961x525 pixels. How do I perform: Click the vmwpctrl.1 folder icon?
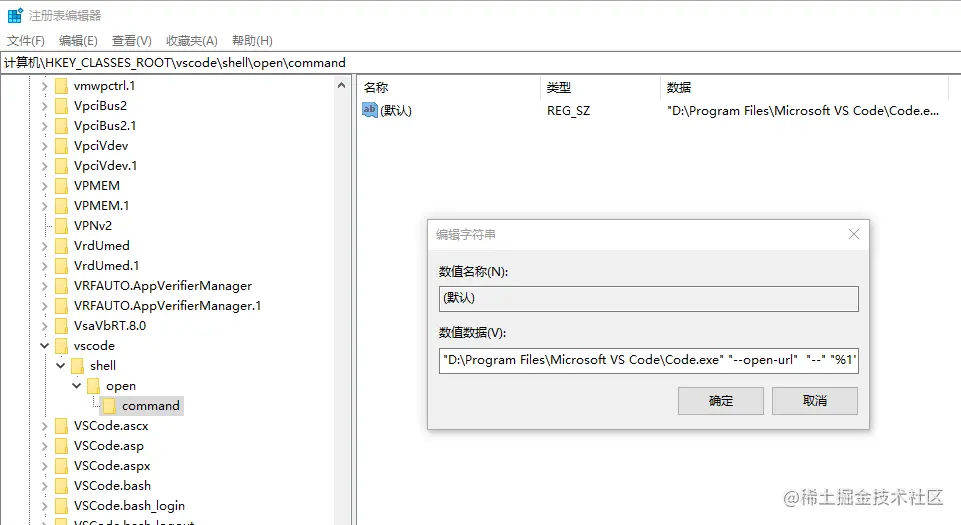[61, 86]
